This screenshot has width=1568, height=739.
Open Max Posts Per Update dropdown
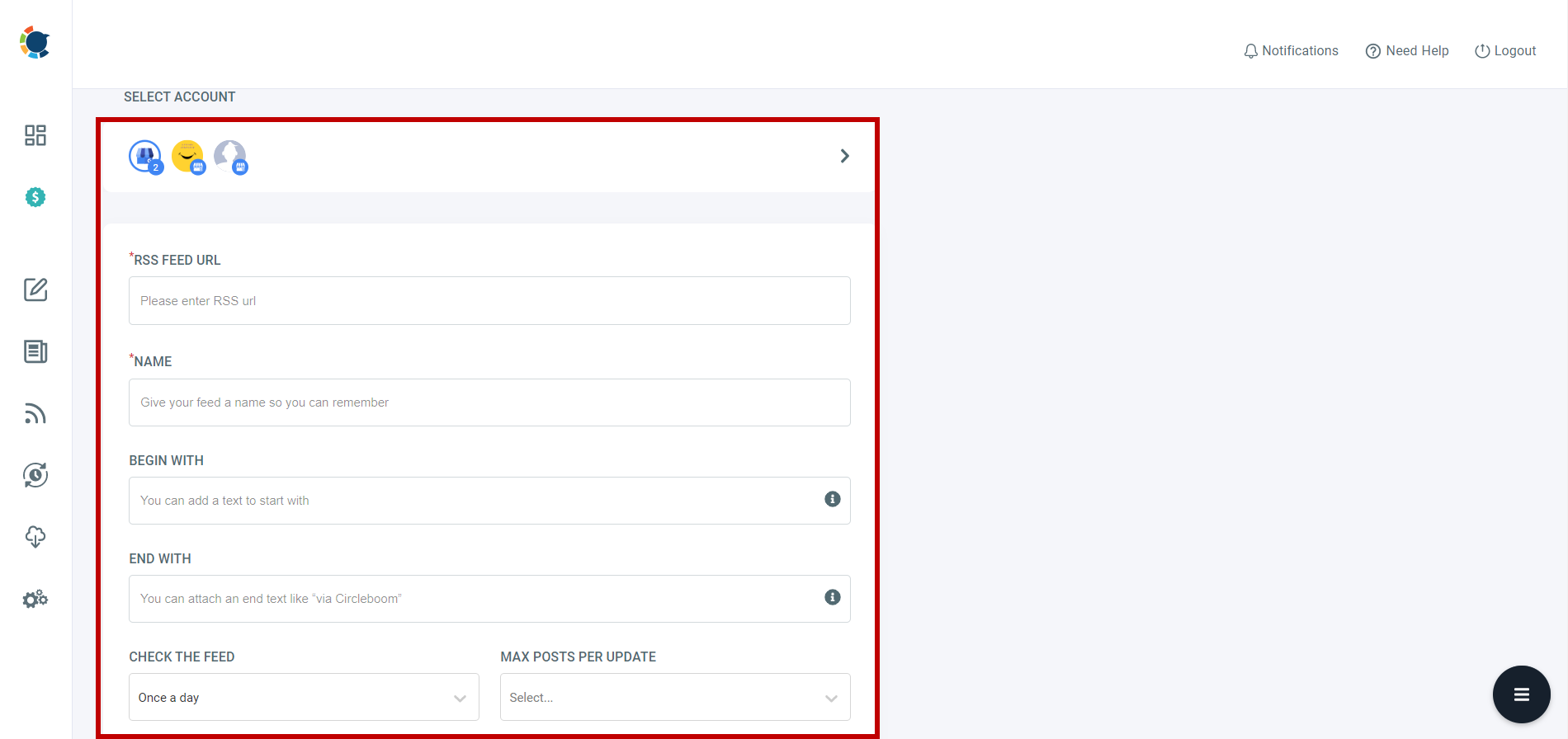(674, 697)
